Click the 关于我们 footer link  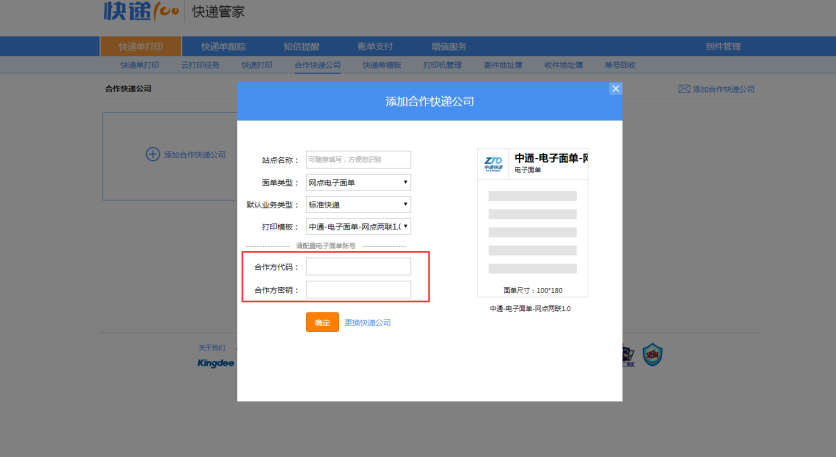212,348
